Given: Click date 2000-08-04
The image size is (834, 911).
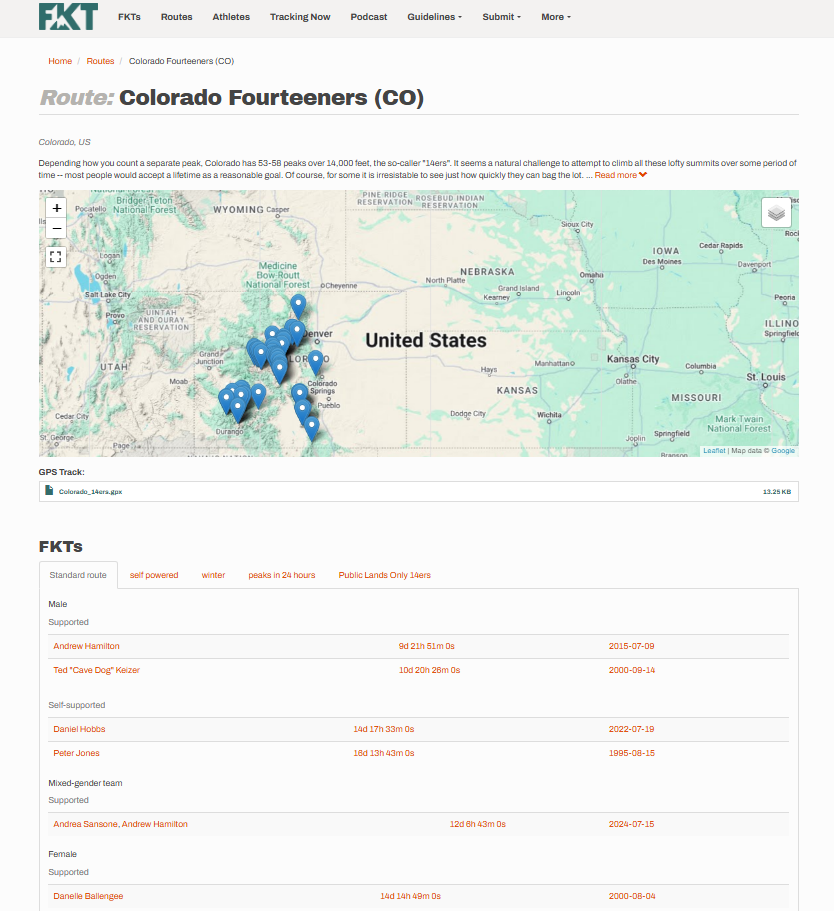Looking at the screenshot, I should [632, 896].
